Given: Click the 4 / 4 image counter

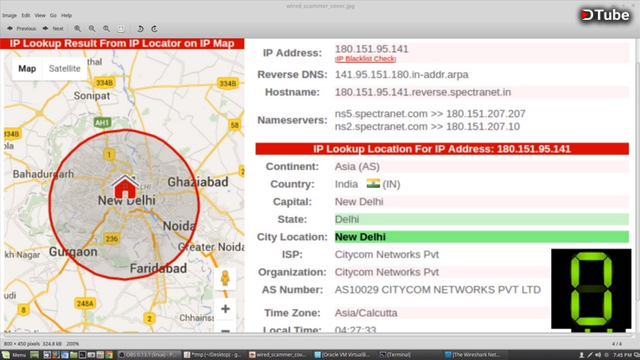Looking at the screenshot, I should tap(617, 344).
